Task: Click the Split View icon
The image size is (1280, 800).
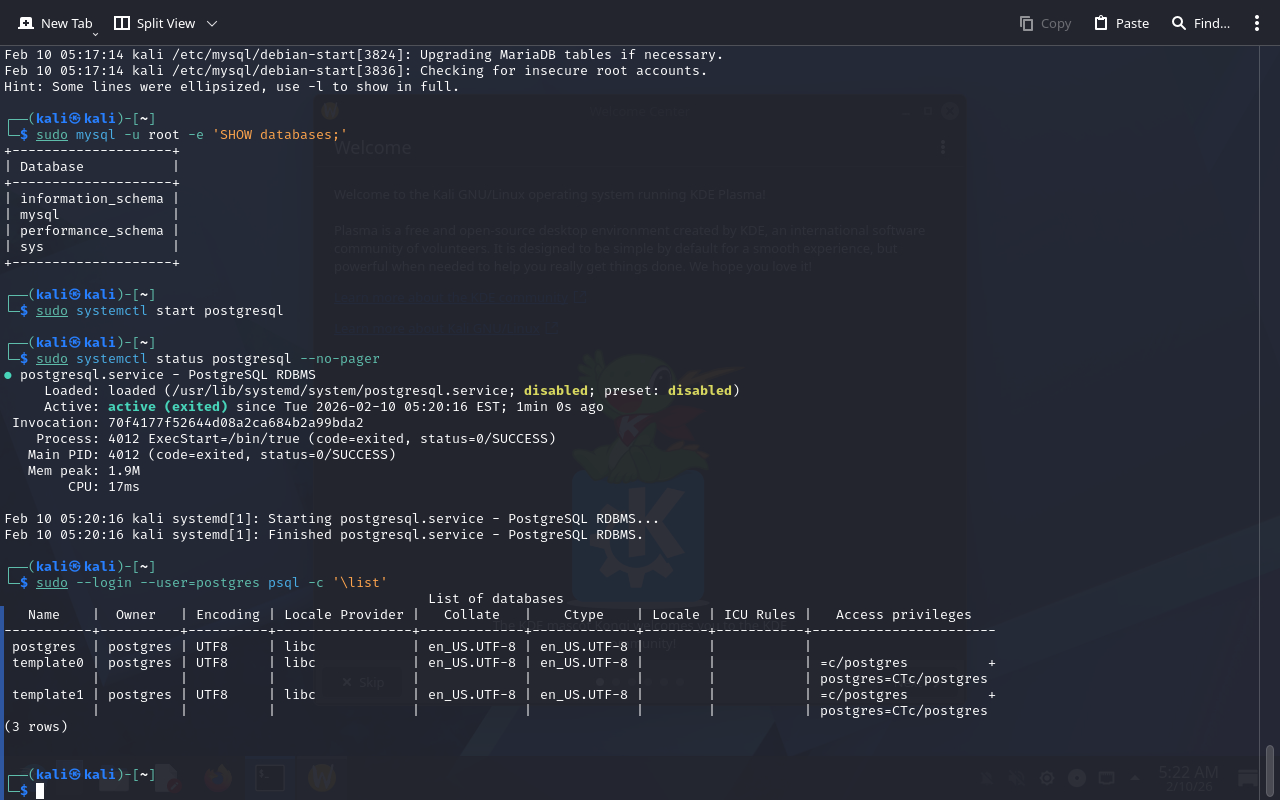Action: click(x=122, y=23)
